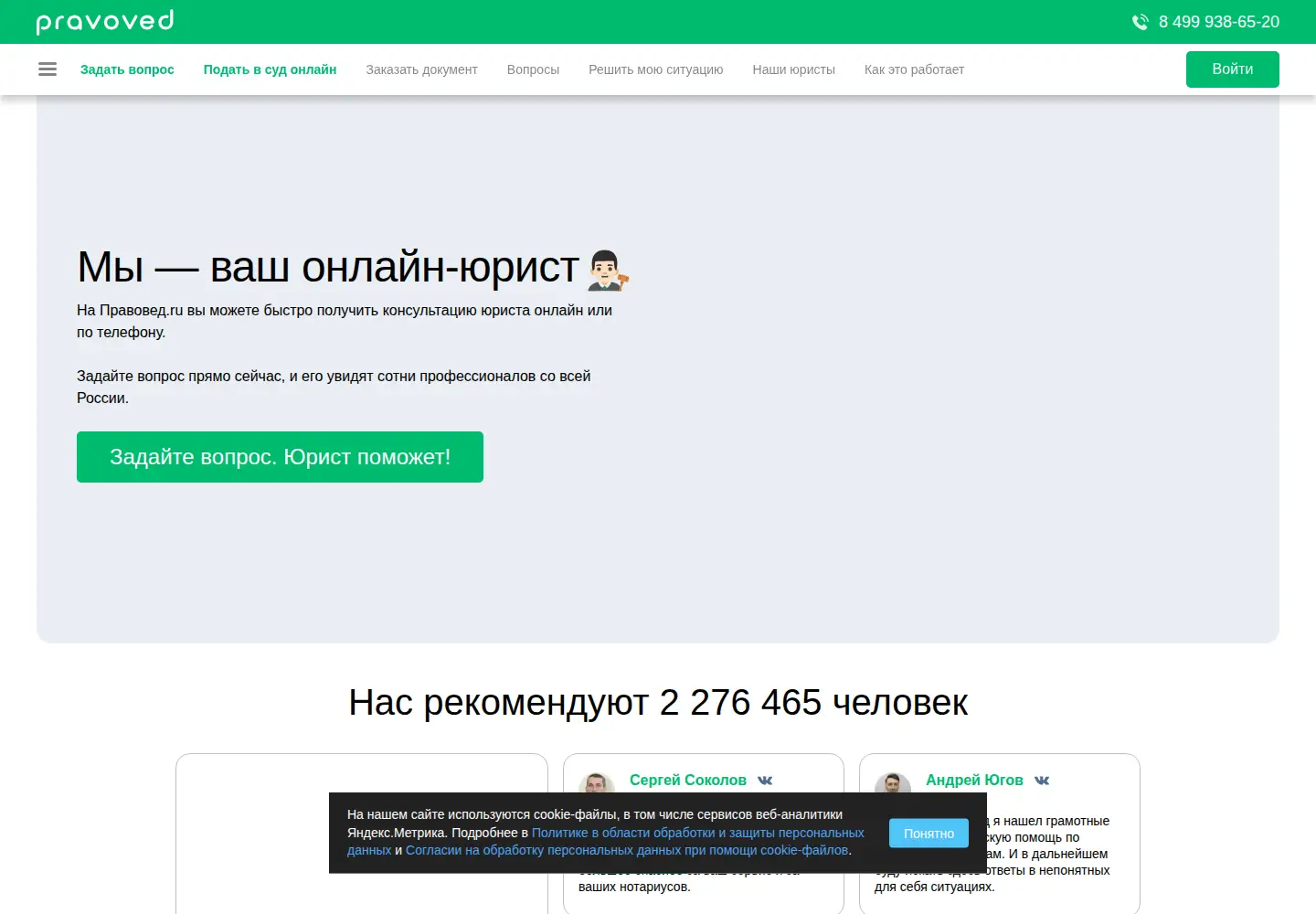Click VK icon next to Андрей Югов
This screenshot has height=914, width=1316.
[x=1042, y=781]
